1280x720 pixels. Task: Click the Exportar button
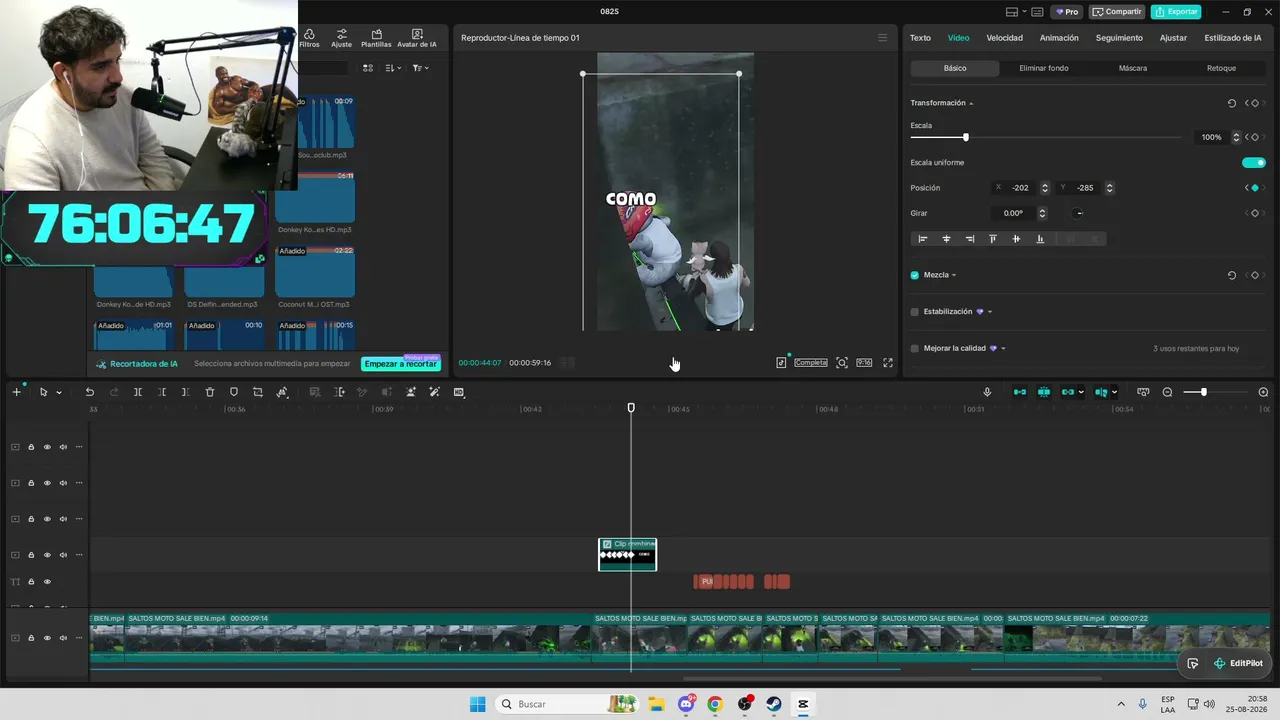(x=1176, y=12)
